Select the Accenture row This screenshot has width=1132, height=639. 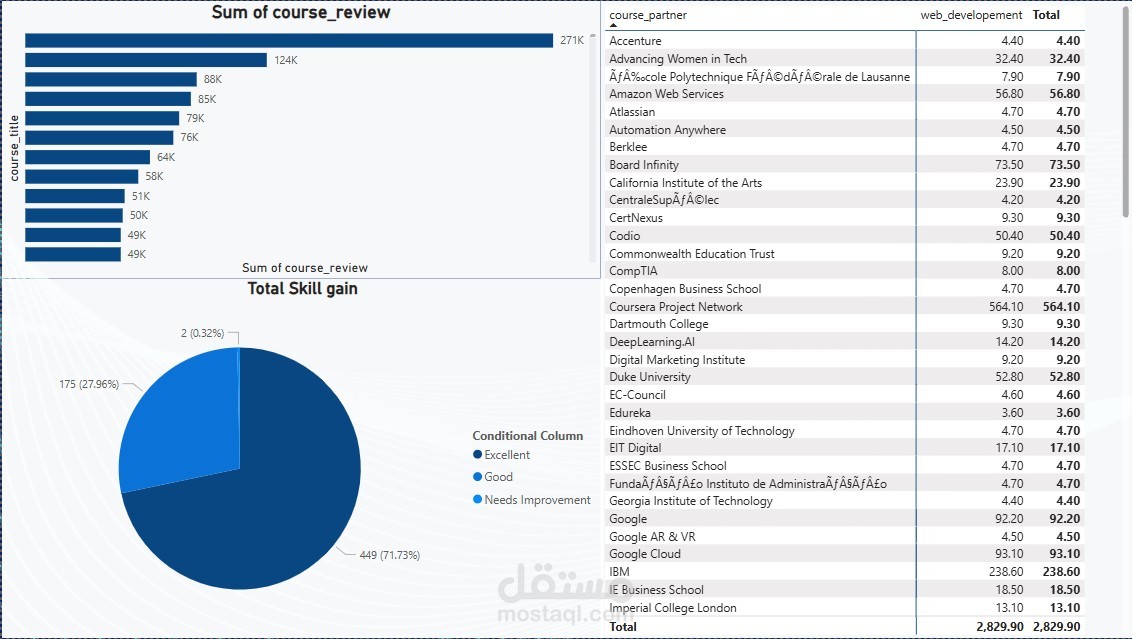[844, 41]
